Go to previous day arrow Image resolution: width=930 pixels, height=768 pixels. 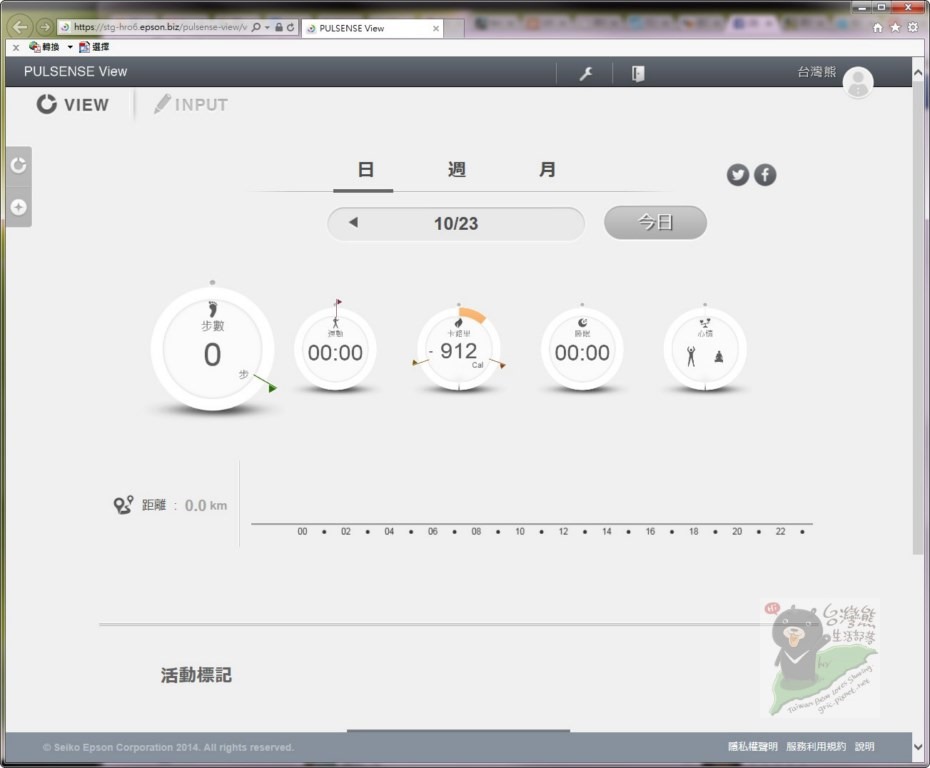(x=353, y=222)
